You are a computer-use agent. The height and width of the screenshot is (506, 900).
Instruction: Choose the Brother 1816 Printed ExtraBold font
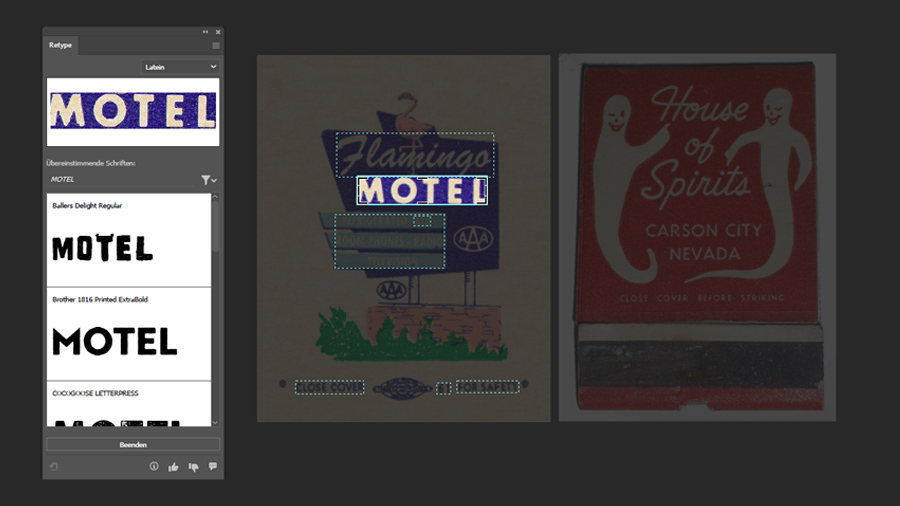coord(129,334)
